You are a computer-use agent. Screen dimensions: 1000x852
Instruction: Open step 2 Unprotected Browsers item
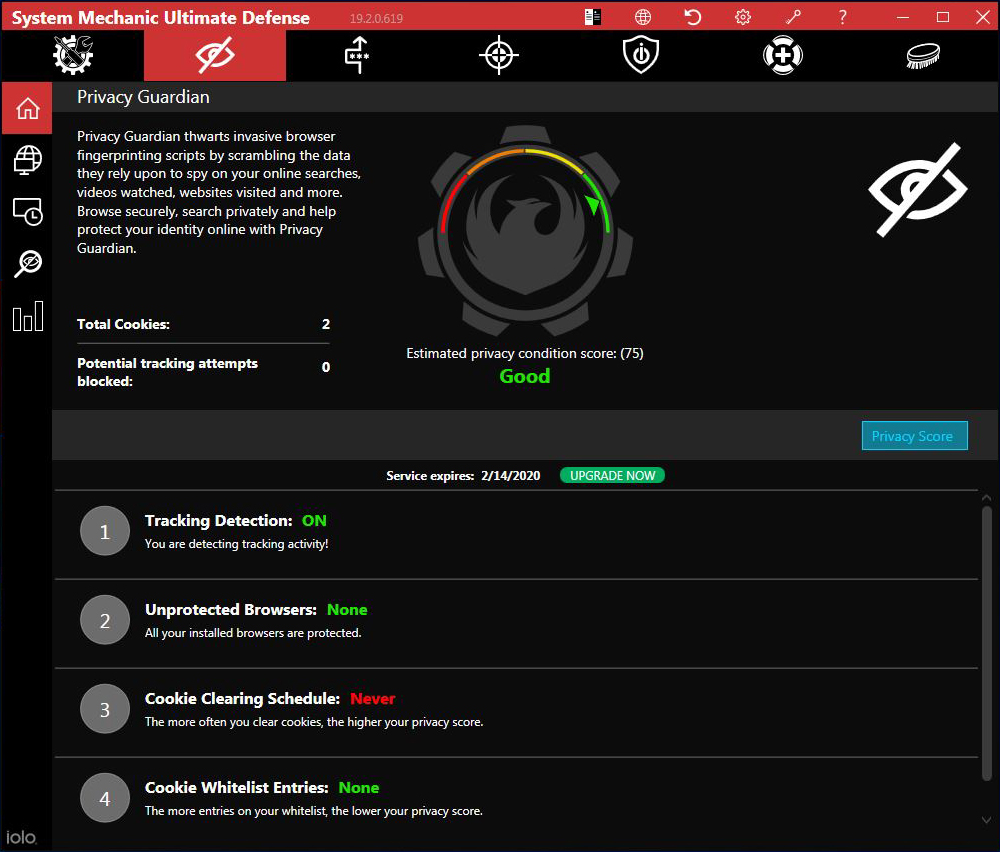[516, 624]
